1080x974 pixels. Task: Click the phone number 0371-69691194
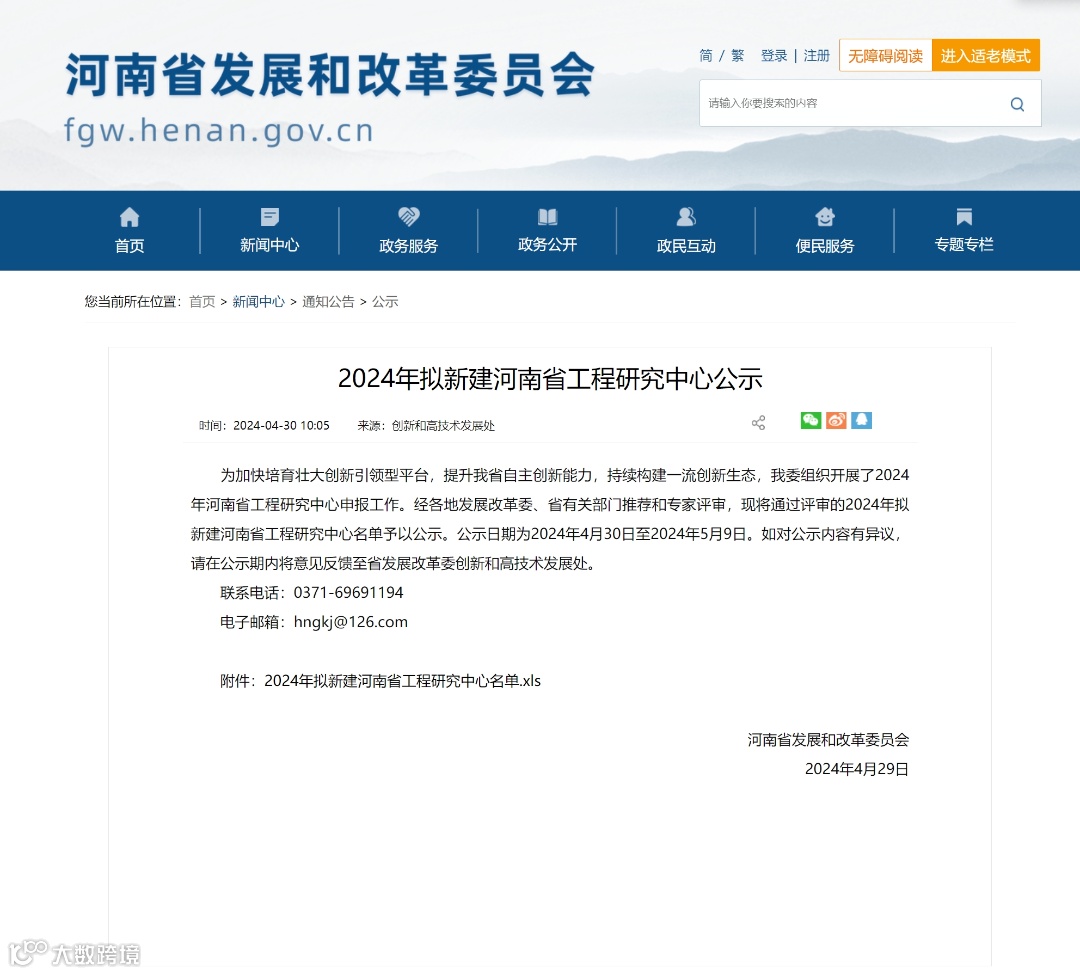click(349, 593)
